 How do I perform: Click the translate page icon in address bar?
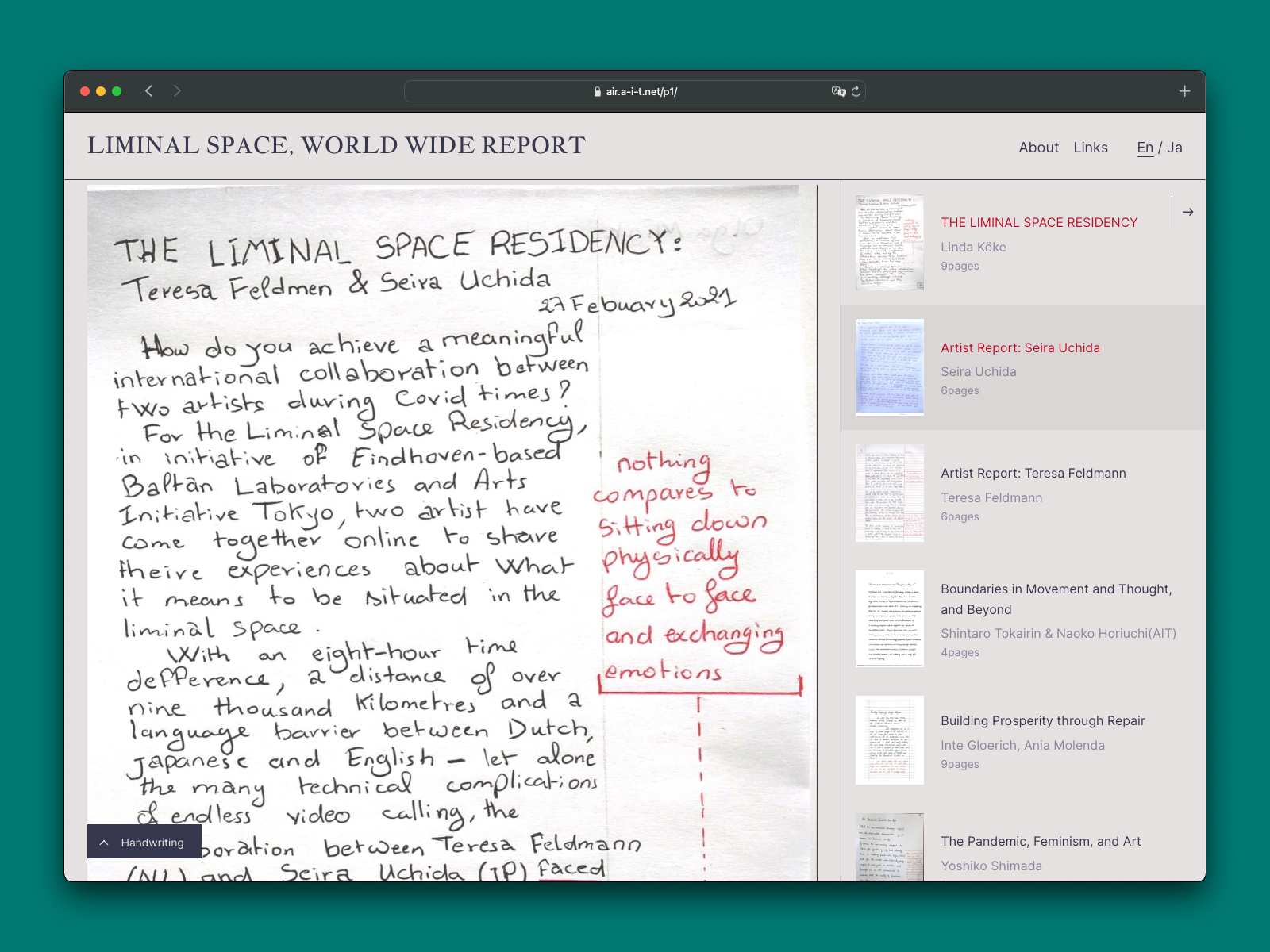(x=837, y=91)
